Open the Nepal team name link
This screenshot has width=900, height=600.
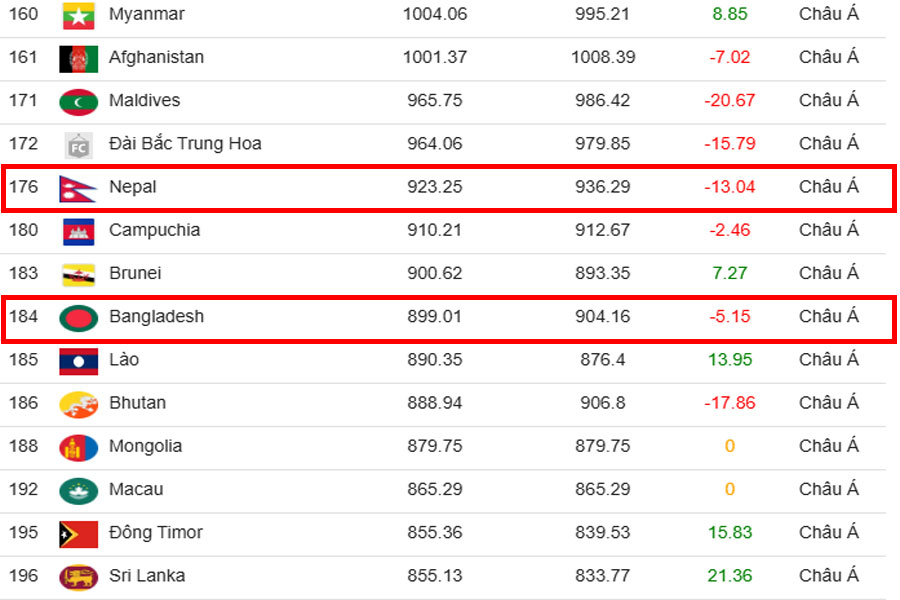pyautogui.click(x=132, y=187)
